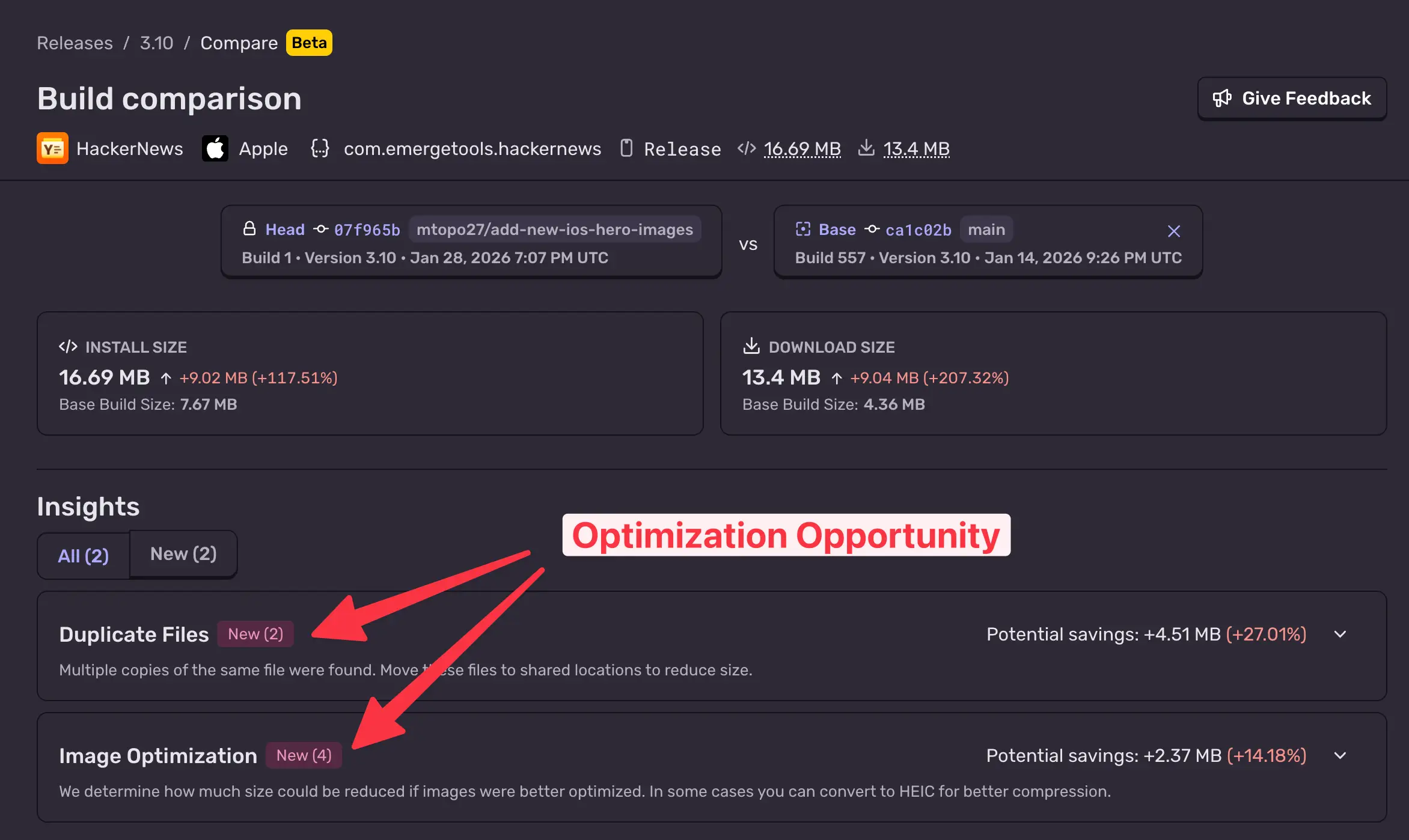Open the Releases breadcrumb link
This screenshot has width=1409, height=840.
[75, 43]
